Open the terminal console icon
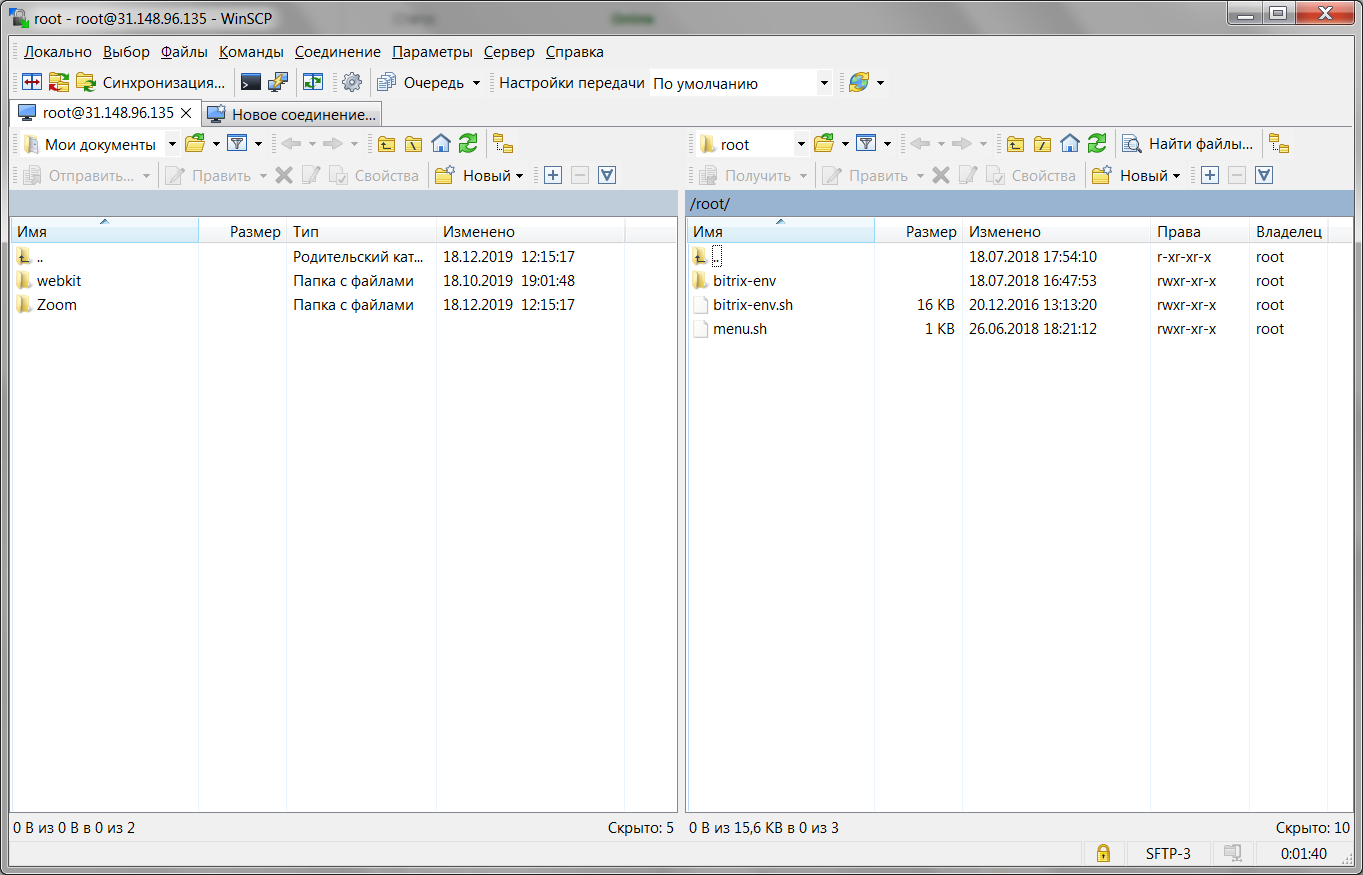The height and width of the screenshot is (875, 1363). tap(251, 83)
